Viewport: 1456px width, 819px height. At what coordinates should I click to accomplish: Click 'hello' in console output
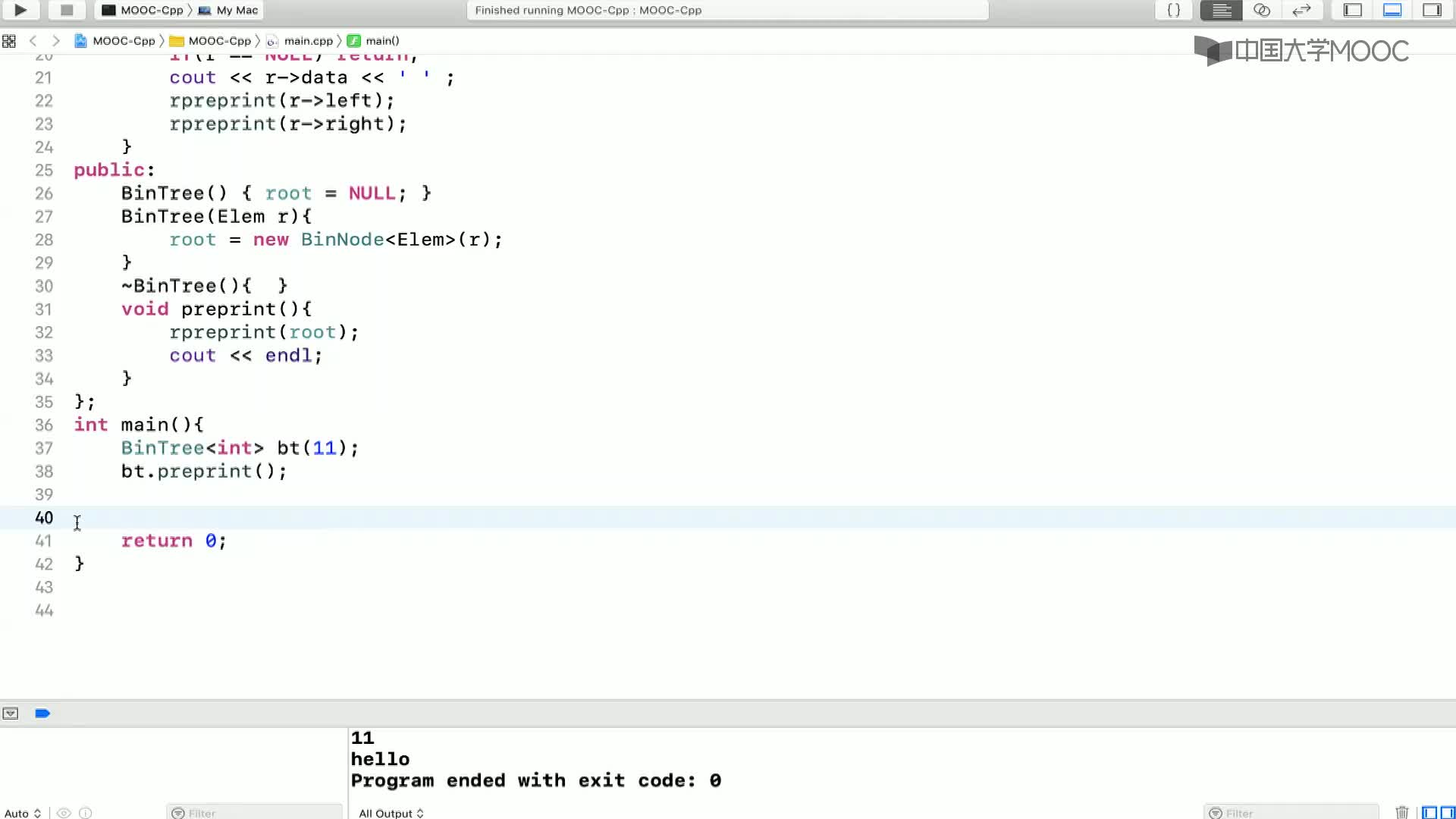click(x=380, y=760)
